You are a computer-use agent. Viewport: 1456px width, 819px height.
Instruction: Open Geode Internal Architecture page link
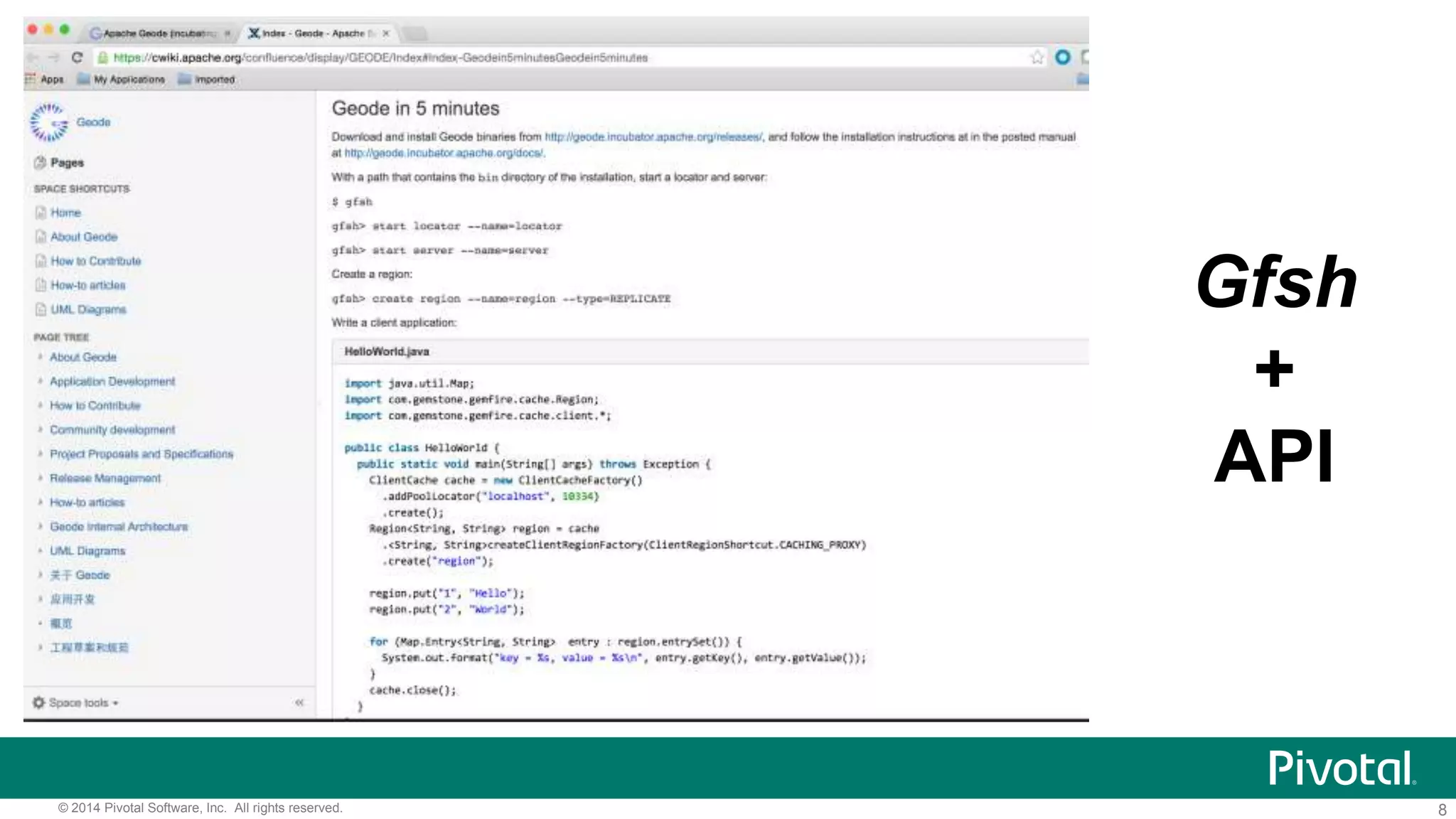pyautogui.click(x=119, y=526)
